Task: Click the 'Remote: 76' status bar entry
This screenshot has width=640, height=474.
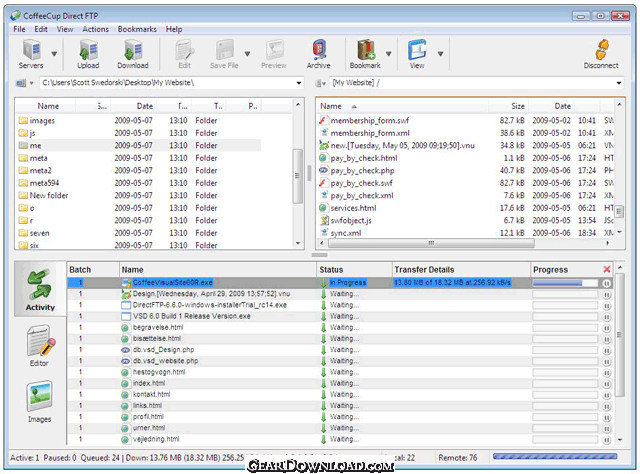Action: [x=458, y=458]
